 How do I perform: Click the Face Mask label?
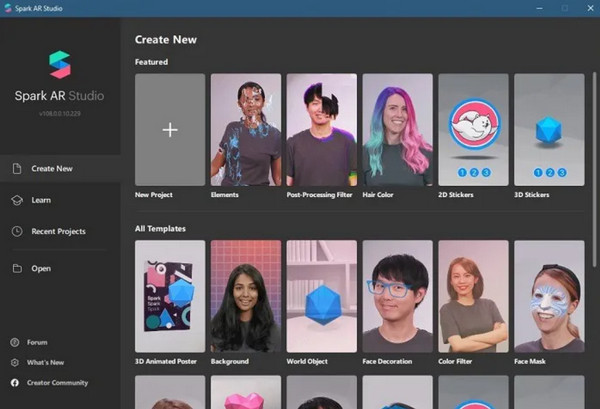tap(530, 361)
